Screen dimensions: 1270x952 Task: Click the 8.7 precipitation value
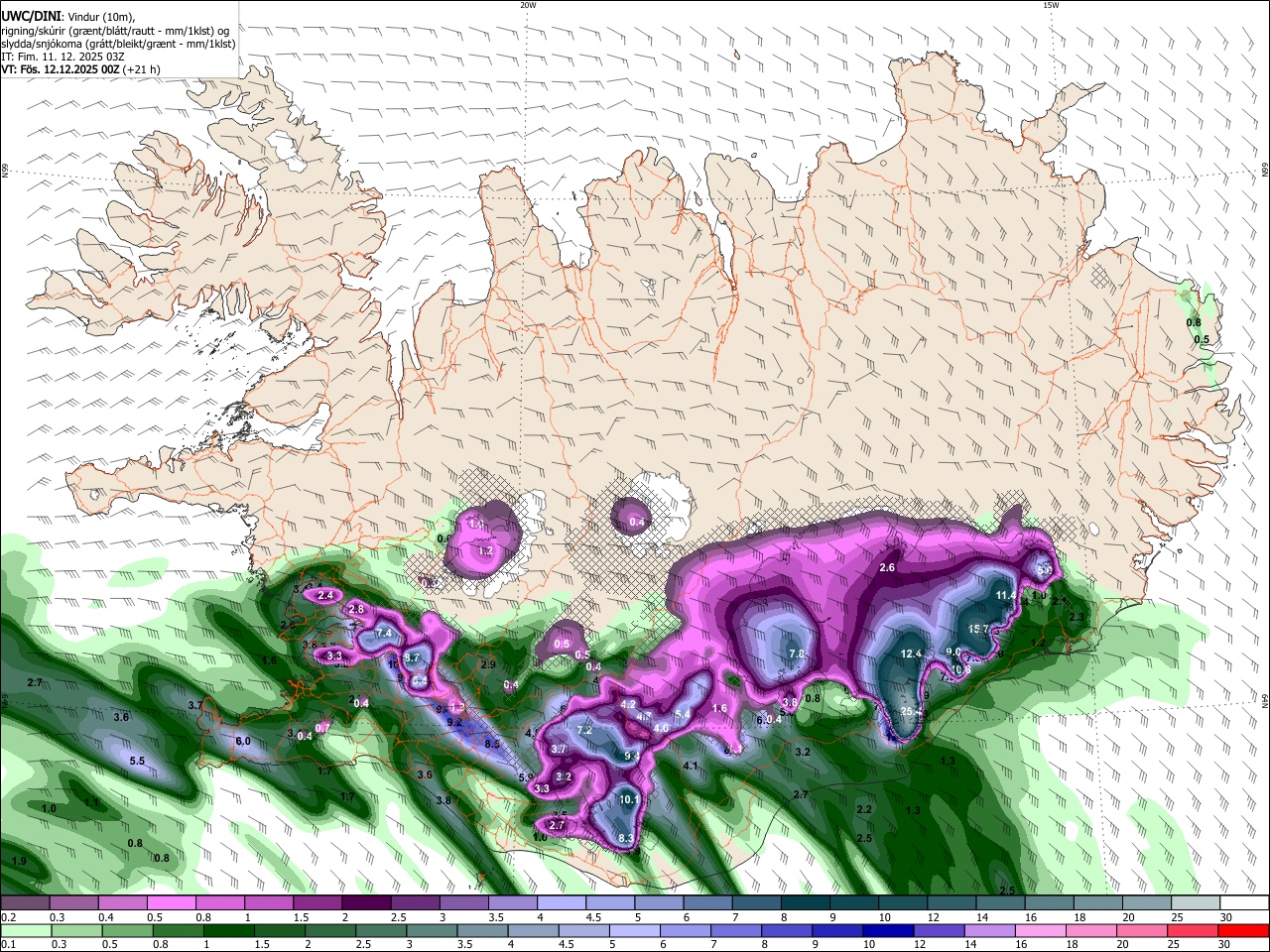point(413,657)
